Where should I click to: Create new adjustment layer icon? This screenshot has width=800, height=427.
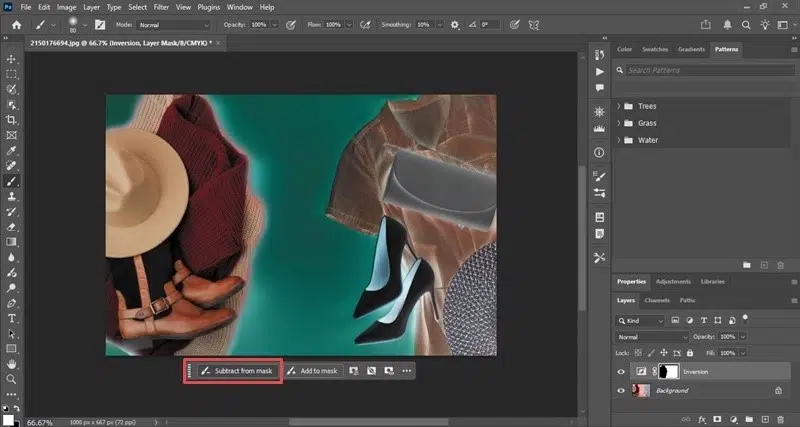point(733,419)
